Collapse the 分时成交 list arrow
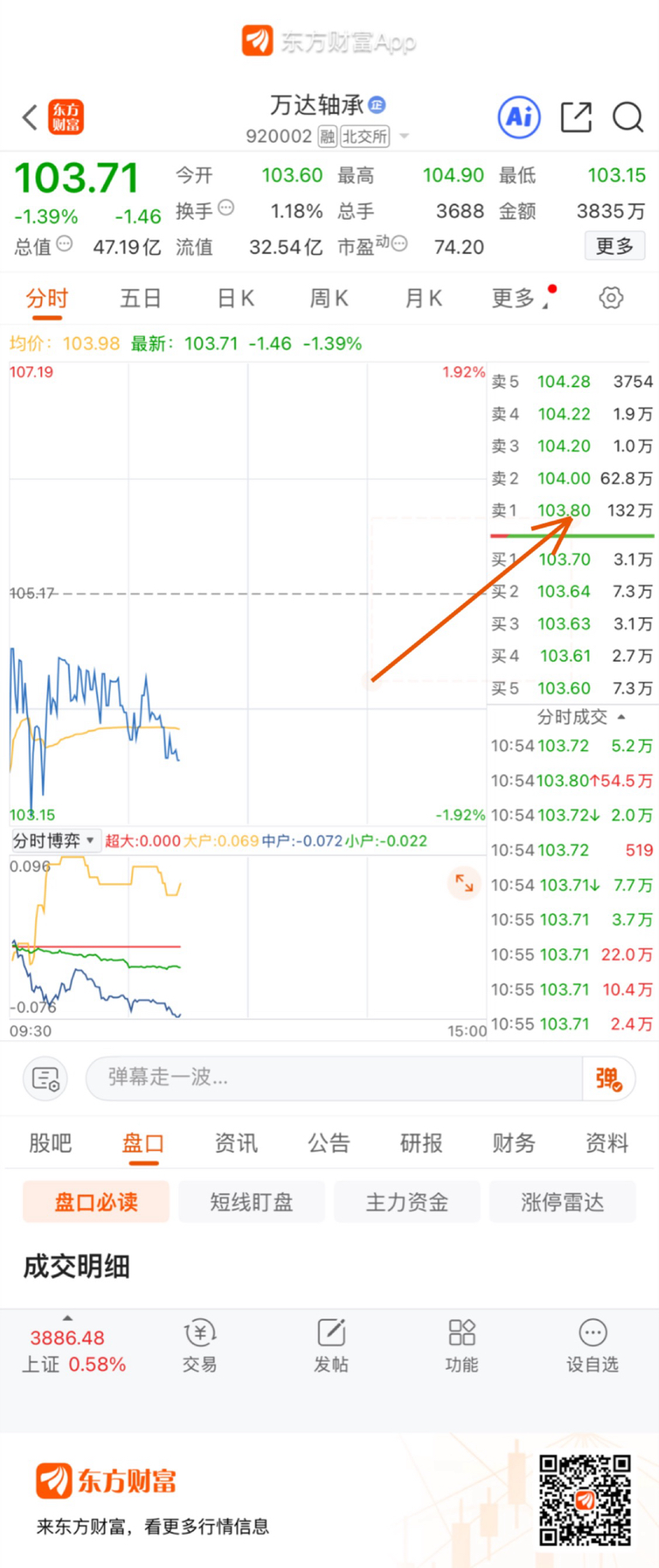 (x=621, y=717)
